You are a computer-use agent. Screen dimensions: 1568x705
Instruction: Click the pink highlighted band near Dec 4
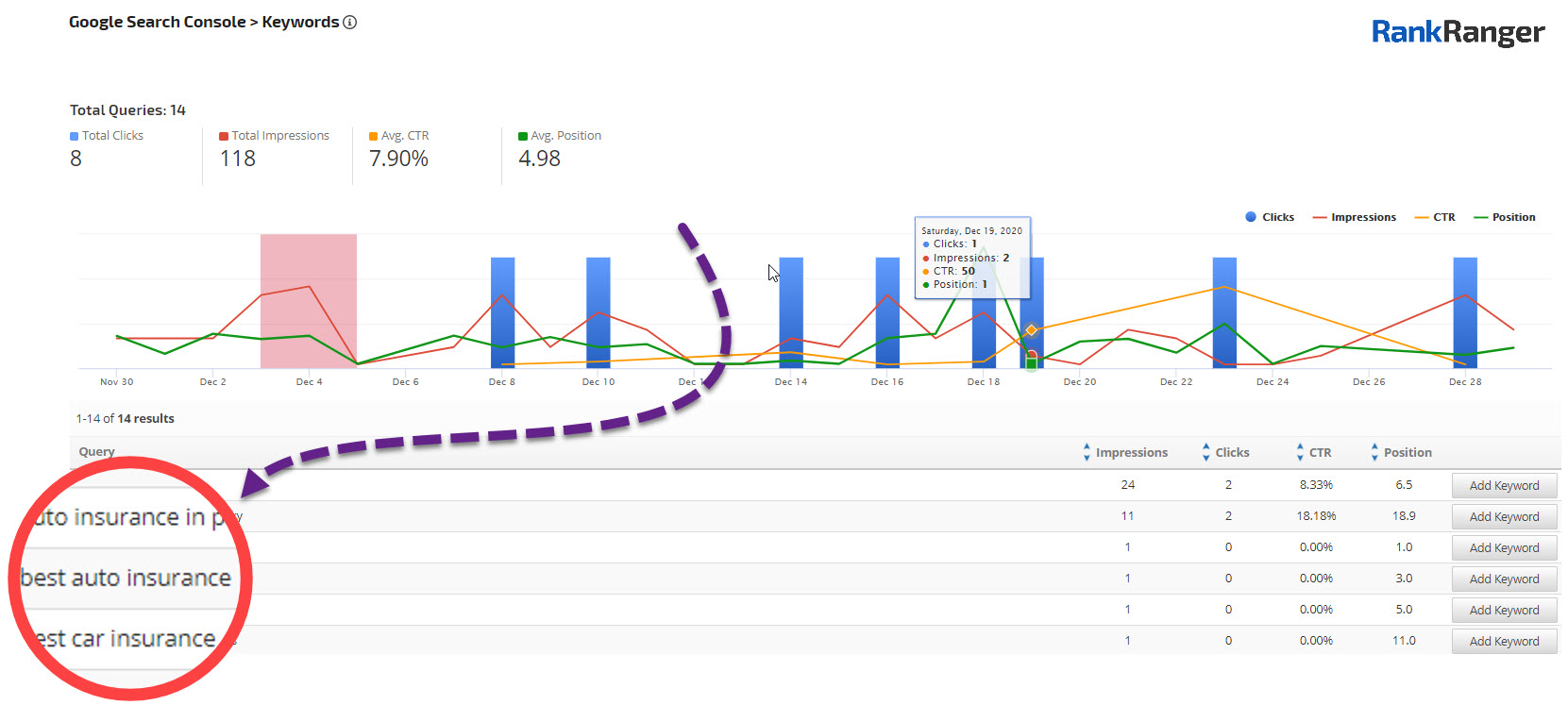[x=309, y=302]
